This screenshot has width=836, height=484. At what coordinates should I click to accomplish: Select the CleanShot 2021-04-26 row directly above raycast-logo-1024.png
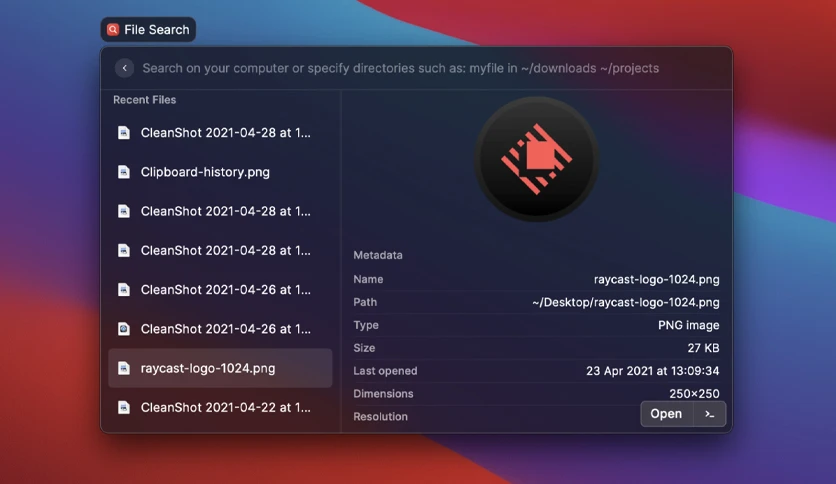[x=220, y=329]
